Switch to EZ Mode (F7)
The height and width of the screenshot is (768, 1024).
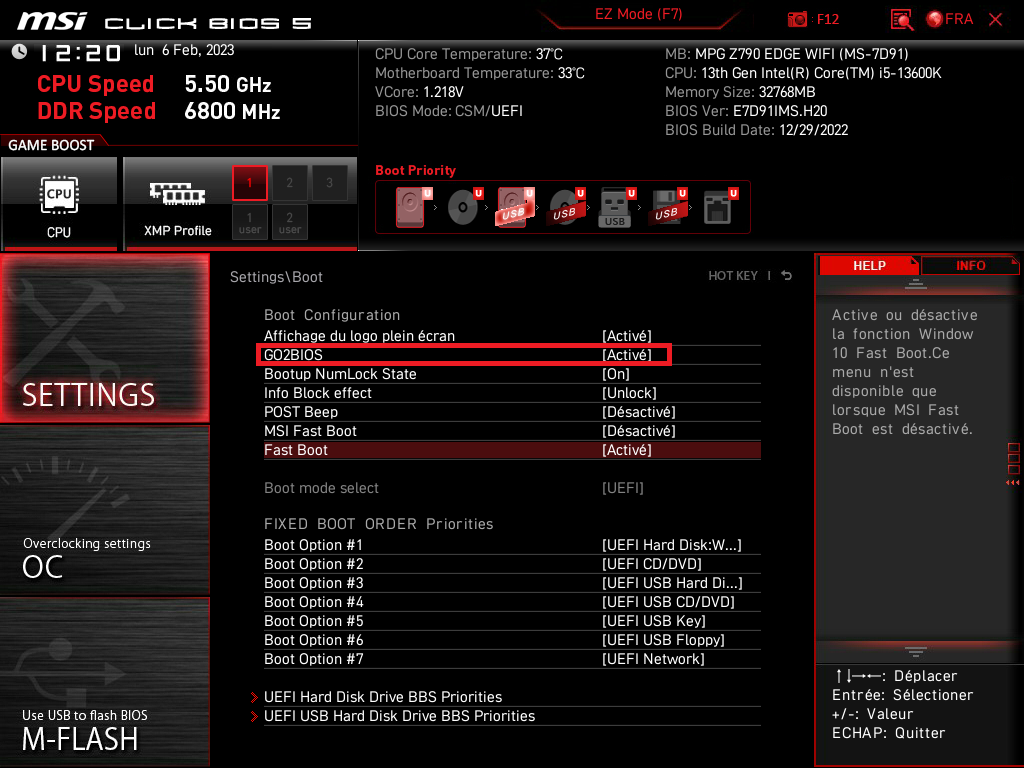[x=638, y=14]
